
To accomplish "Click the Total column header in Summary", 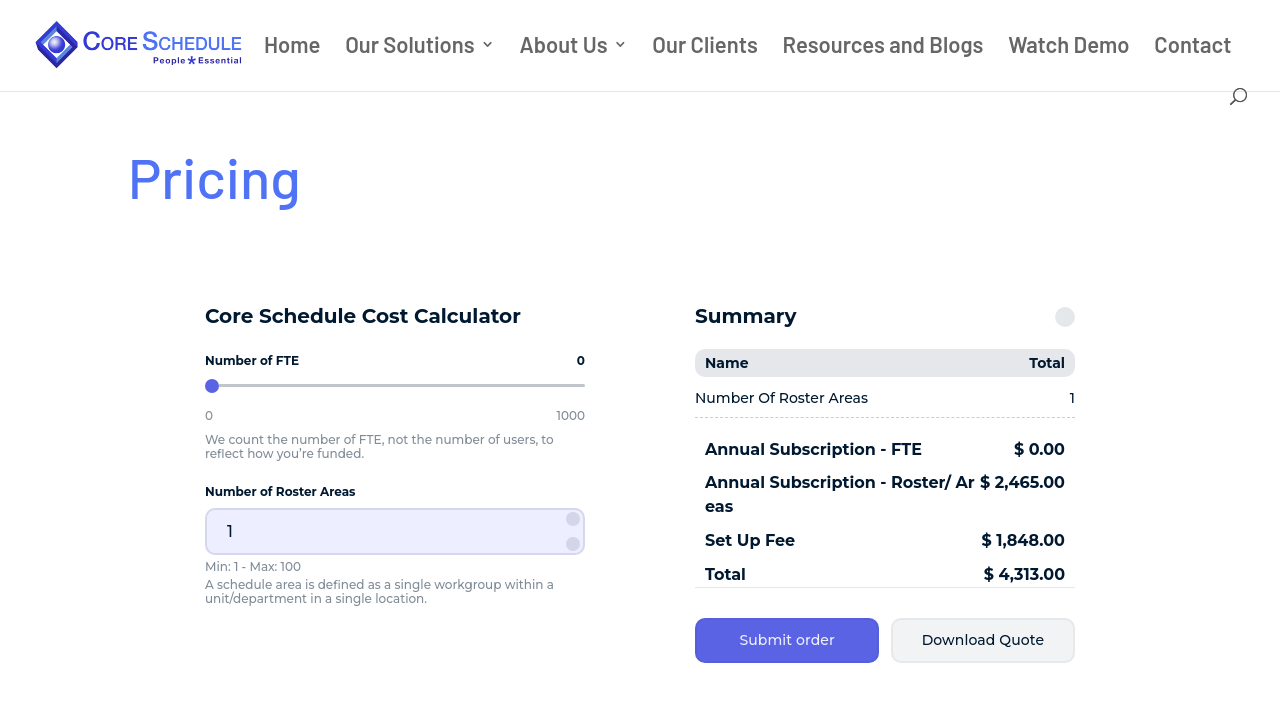I will point(1046,363).
